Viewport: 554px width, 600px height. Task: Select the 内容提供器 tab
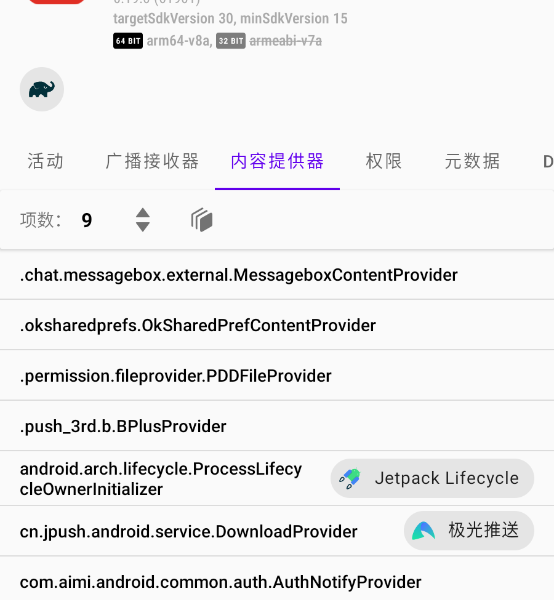277,161
